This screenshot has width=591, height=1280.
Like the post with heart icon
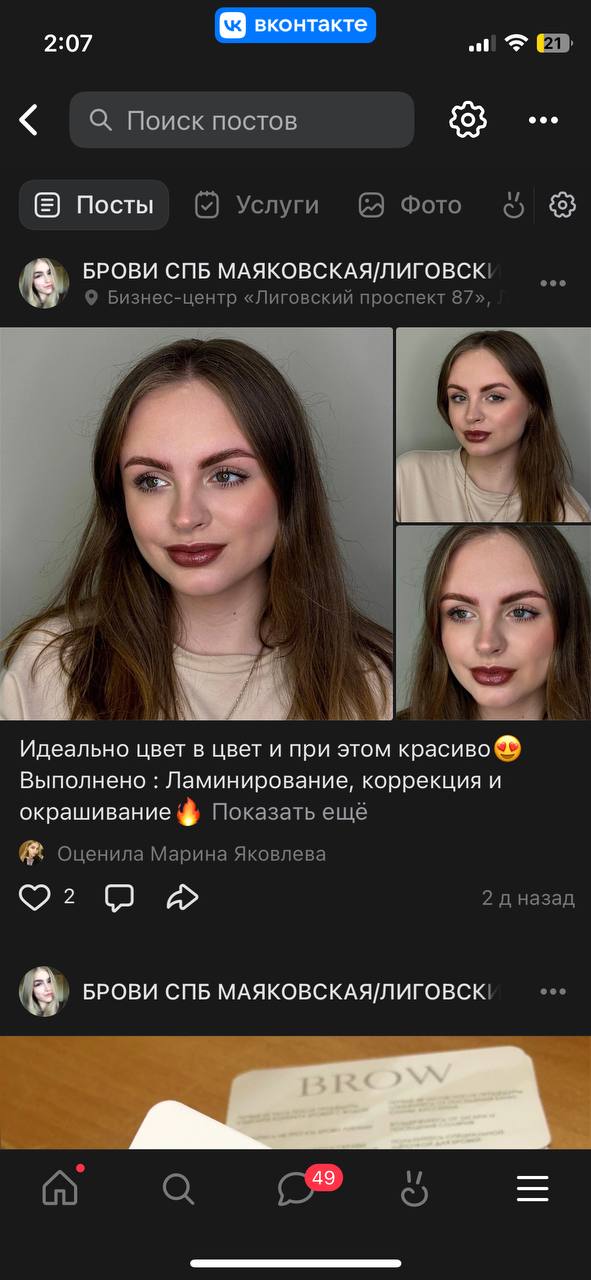[x=35, y=897]
